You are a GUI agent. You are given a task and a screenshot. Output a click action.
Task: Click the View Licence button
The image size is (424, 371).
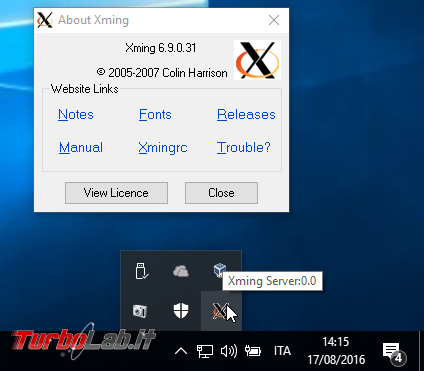coord(116,193)
